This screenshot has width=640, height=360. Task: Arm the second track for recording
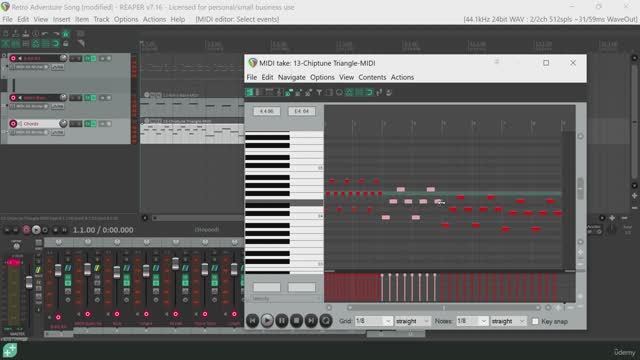(x=13, y=98)
